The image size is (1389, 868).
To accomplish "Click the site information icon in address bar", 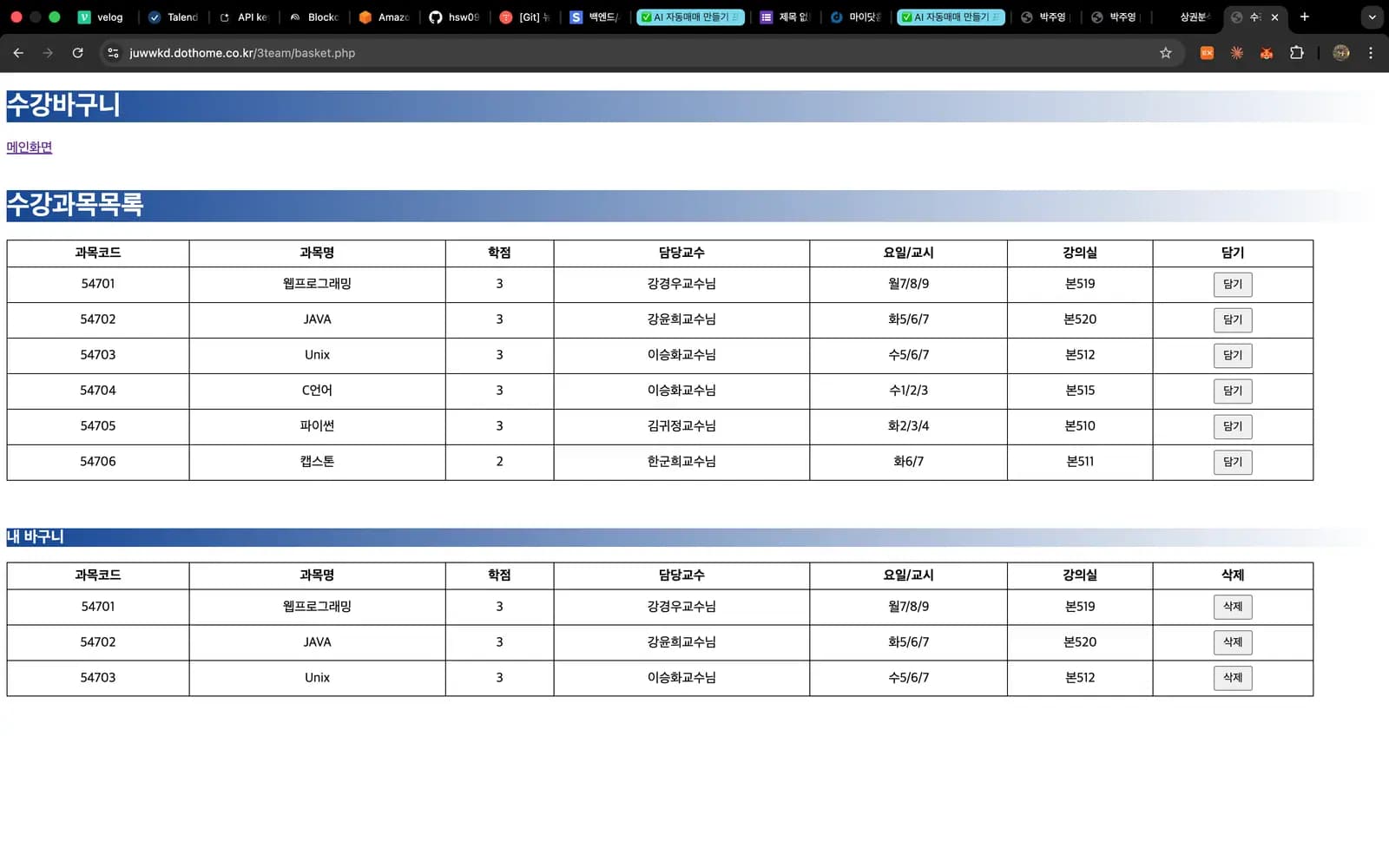I will (113, 53).
